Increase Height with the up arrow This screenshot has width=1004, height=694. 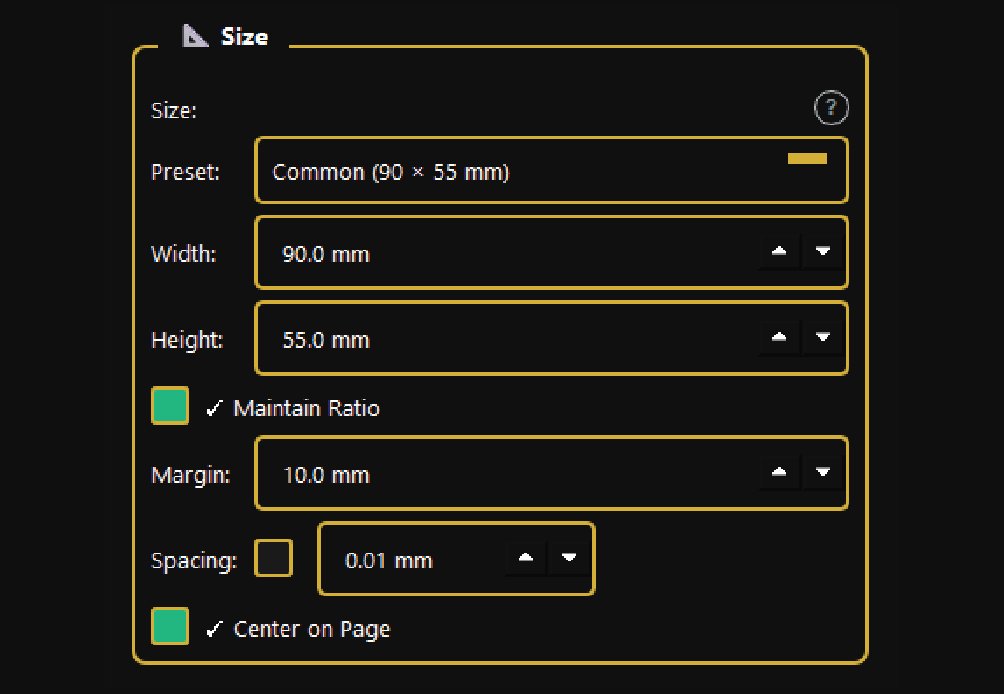779,338
